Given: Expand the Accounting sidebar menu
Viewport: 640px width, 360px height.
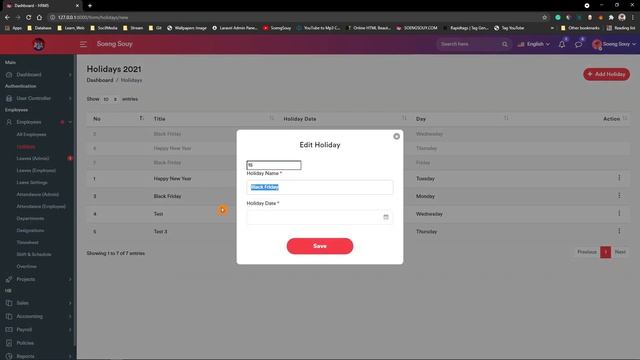Looking at the screenshot, I should click(38, 316).
